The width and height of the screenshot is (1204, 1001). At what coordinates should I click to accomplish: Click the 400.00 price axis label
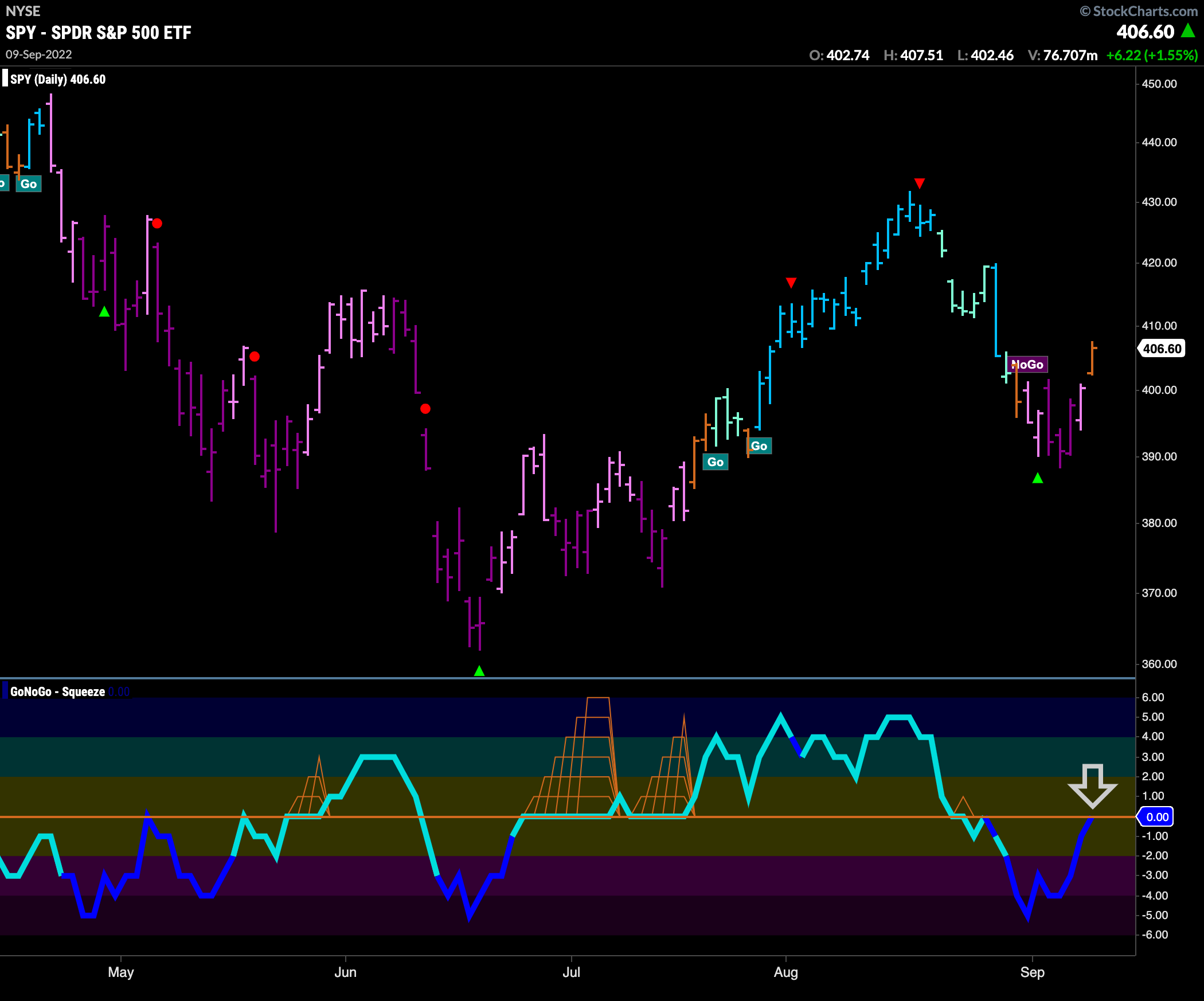[1159, 390]
